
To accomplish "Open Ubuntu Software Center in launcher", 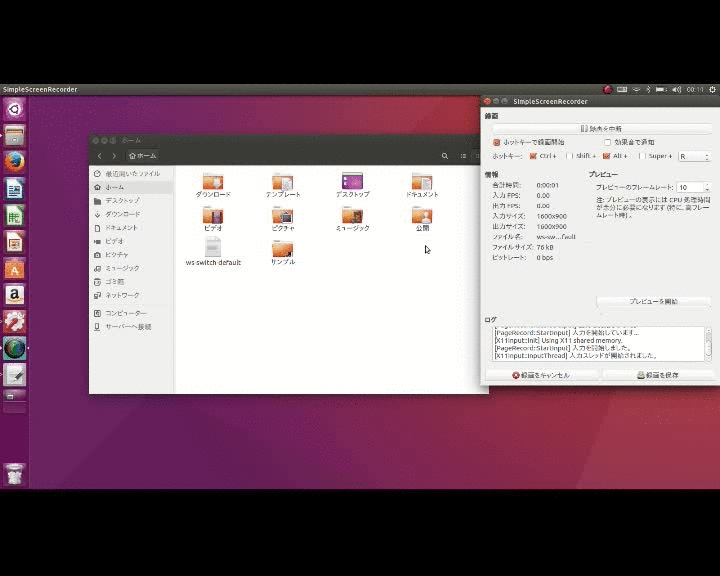I will tap(15, 269).
